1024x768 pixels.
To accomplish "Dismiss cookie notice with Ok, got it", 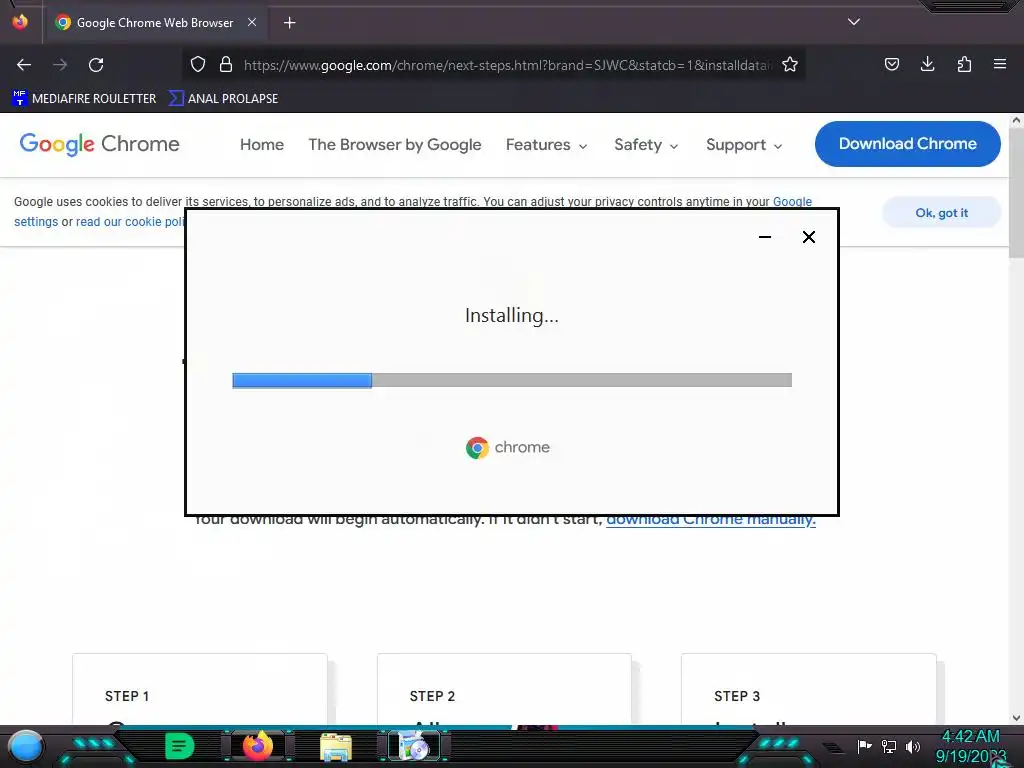I will coord(941,212).
